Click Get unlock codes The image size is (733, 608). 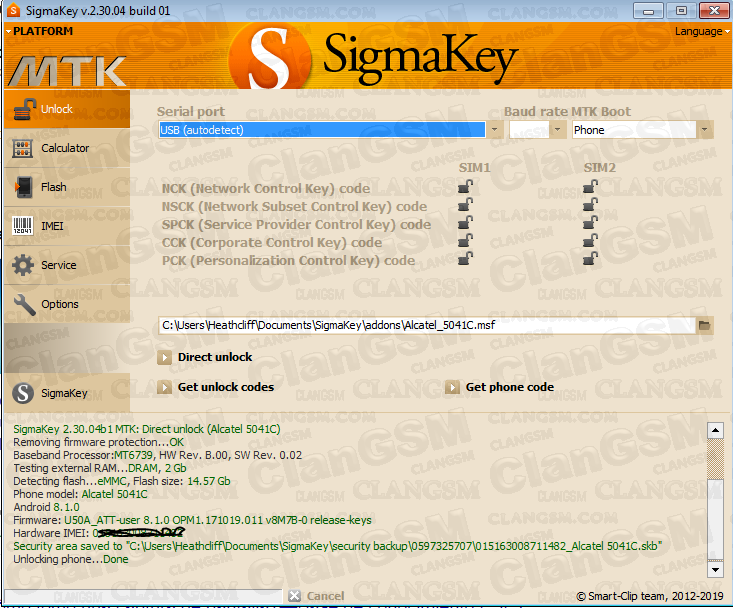point(226,387)
